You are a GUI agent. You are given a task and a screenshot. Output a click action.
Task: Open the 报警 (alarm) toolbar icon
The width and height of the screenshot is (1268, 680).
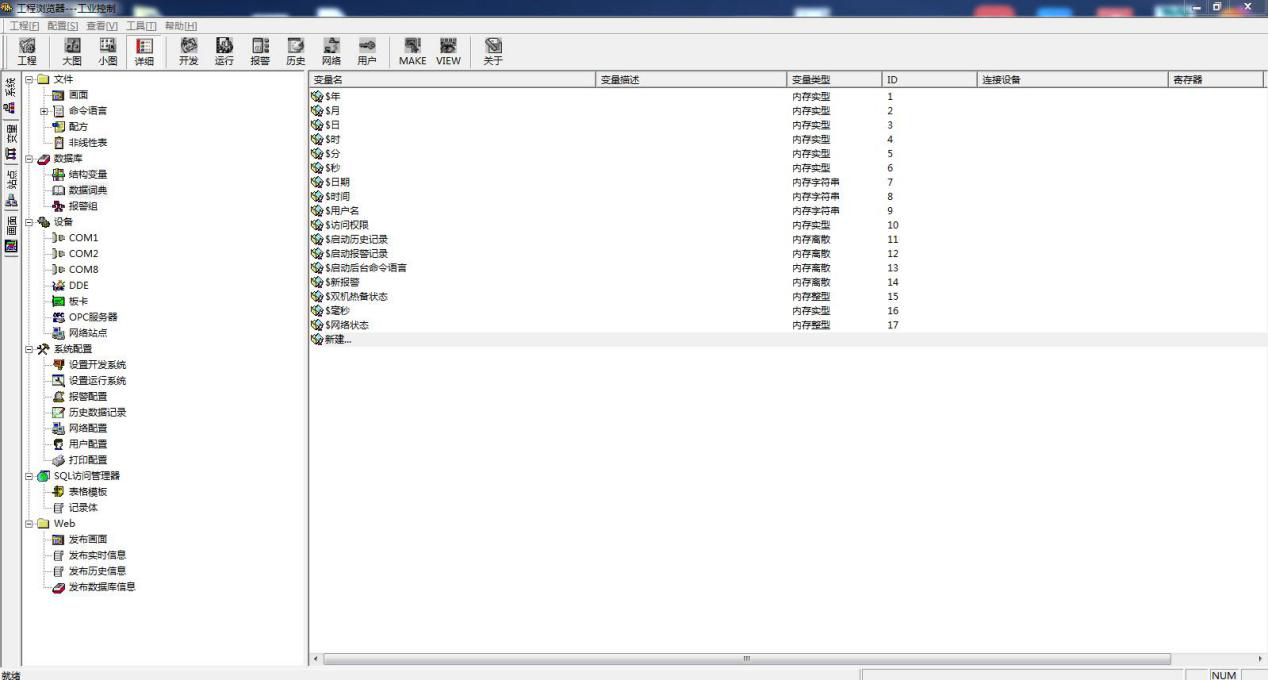coord(260,51)
